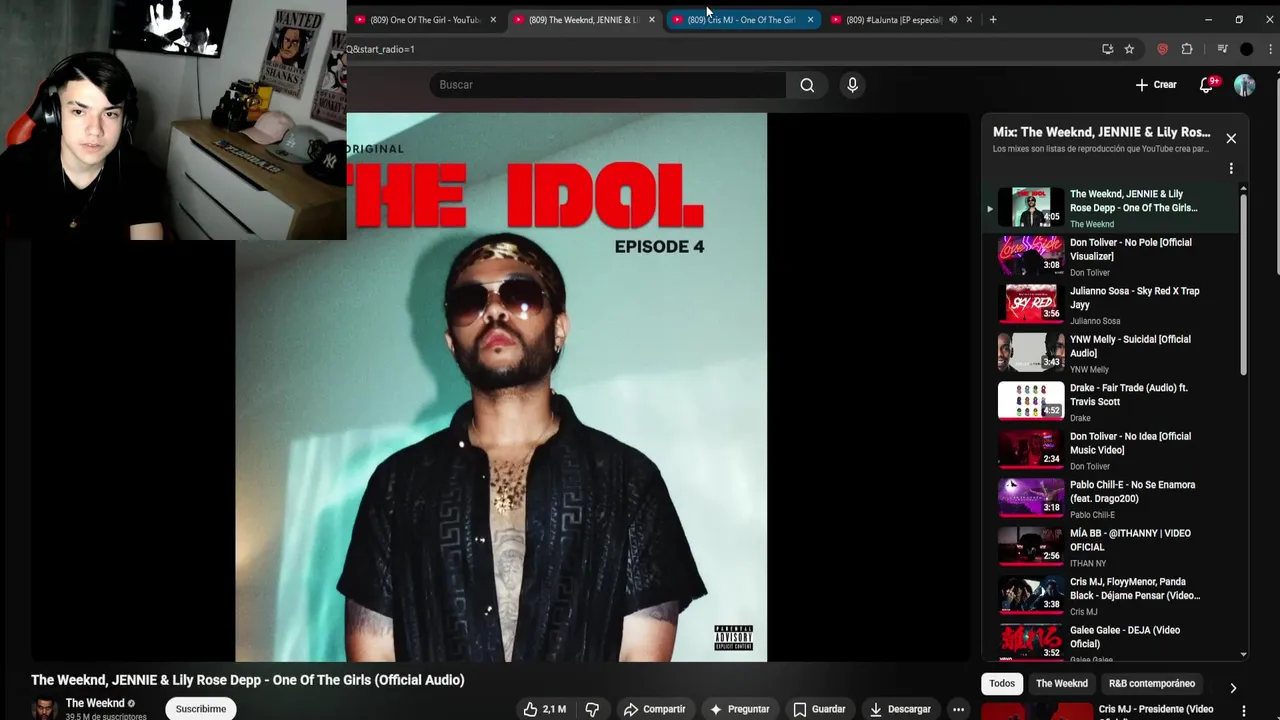Open options for Cris MJ - Presidente video
Image resolution: width=1280 pixels, height=720 pixels.
pyautogui.click(x=1244, y=711)
